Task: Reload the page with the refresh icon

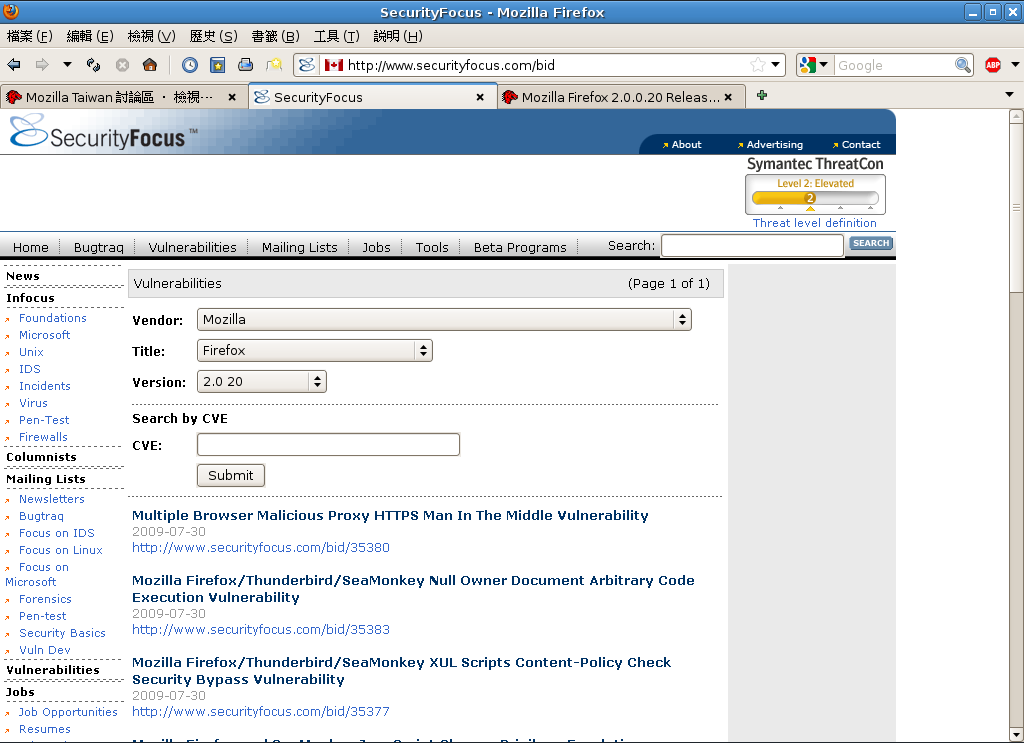Action: click(x=93, y=65)
